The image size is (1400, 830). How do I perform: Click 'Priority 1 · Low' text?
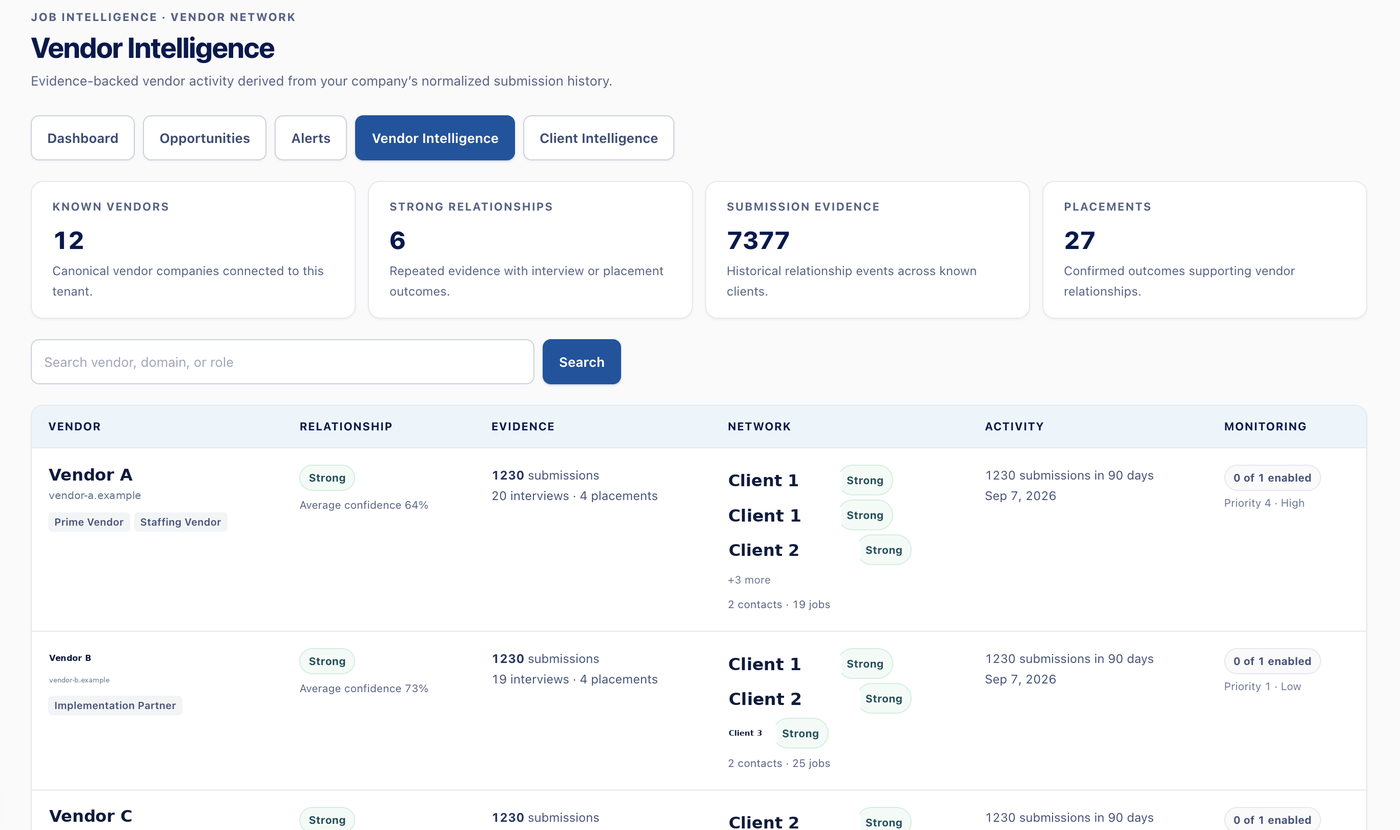pos(1263,686)
